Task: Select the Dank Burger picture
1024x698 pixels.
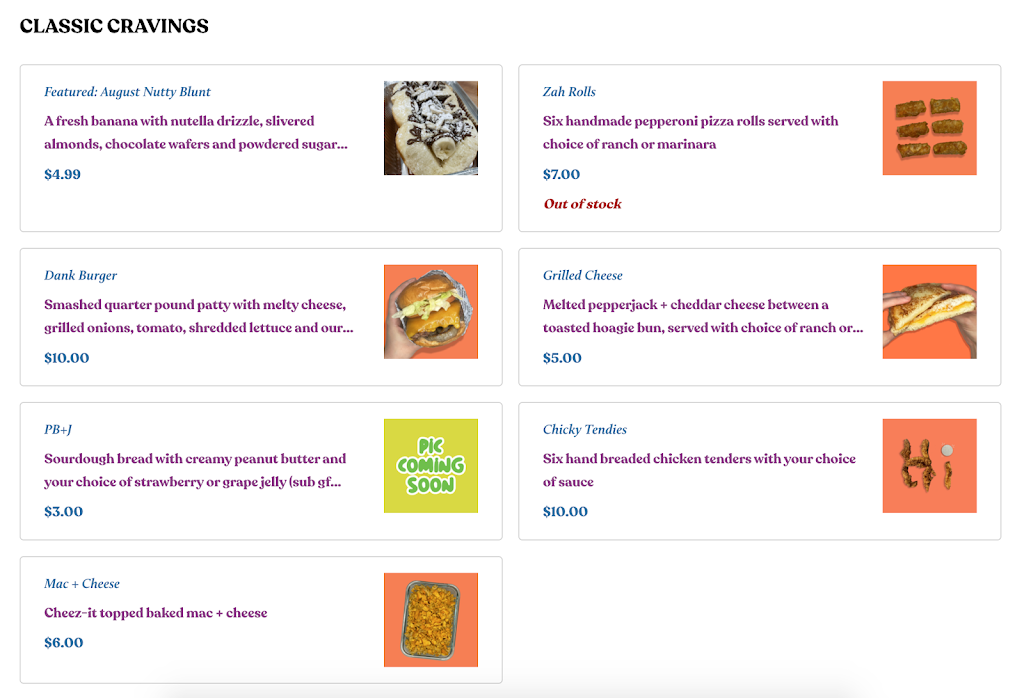Action: point(430,312)
